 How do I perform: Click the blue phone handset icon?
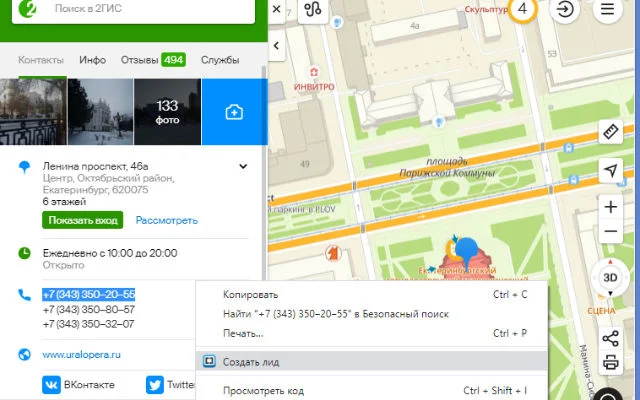[24, 295]
